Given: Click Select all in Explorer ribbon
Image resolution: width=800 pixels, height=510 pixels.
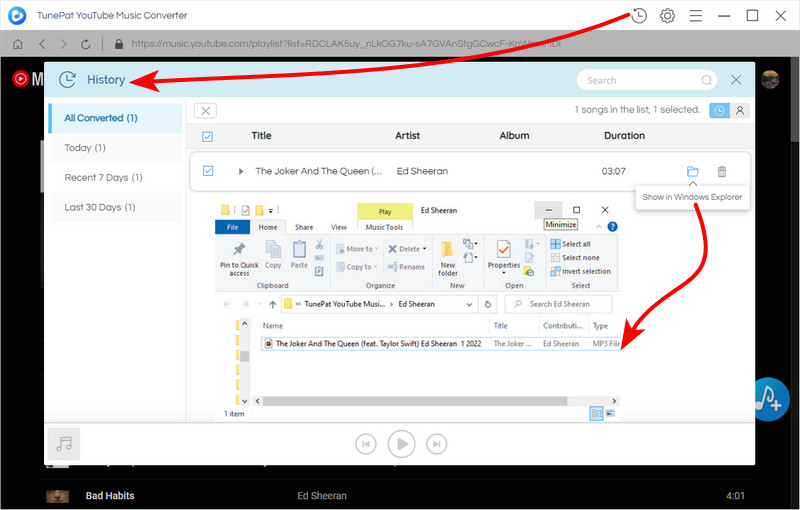Looking at the screenshot, I should click(570, 244).
